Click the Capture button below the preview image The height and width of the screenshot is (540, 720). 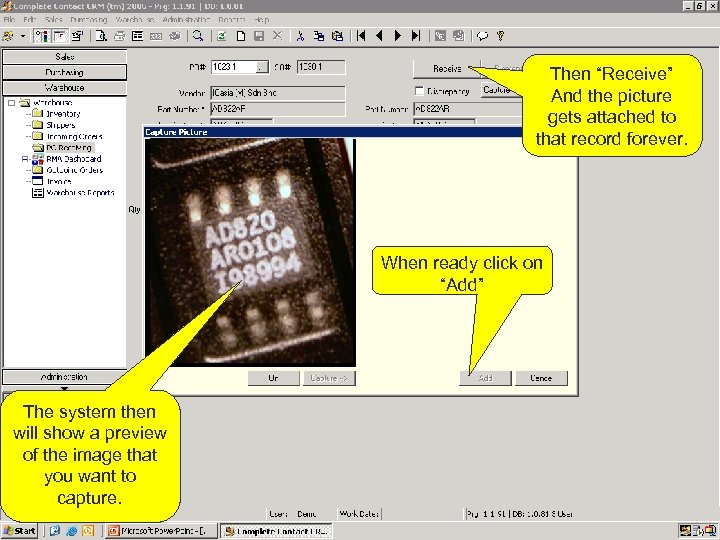[x=329, y=378]
